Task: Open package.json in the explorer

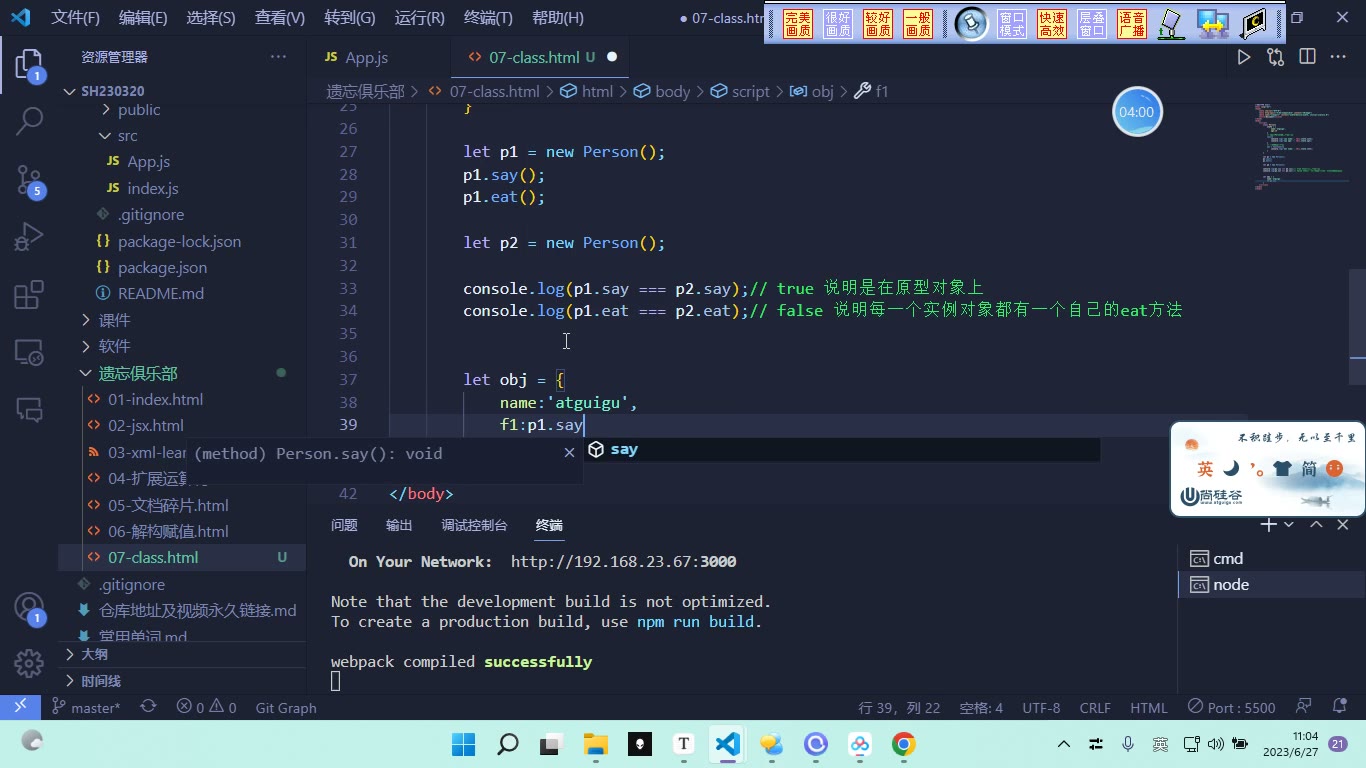Action: 162,267
